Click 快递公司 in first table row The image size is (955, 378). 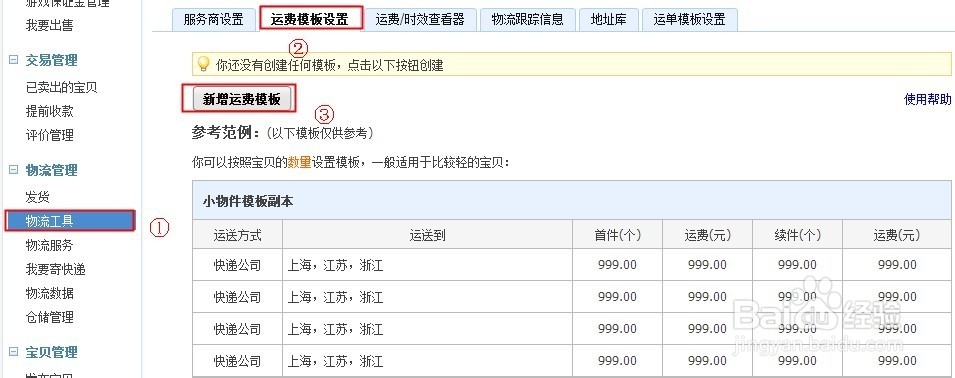[x=238, y=265]
